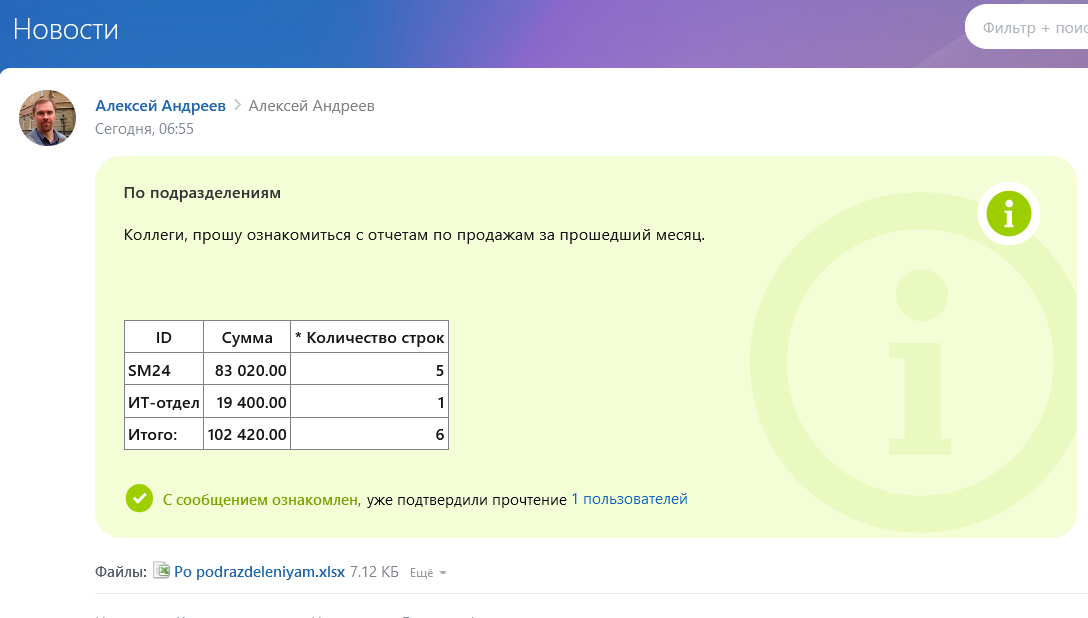Image resolution: width=1088 pixels, height=618 pixels.
Task: Click the Количество строк column header
Action: (x=369, y=338)
